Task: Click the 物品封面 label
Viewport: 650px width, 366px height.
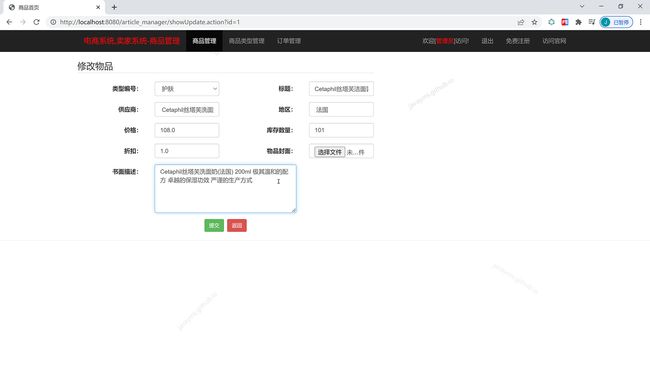Action: coord(280,151)
